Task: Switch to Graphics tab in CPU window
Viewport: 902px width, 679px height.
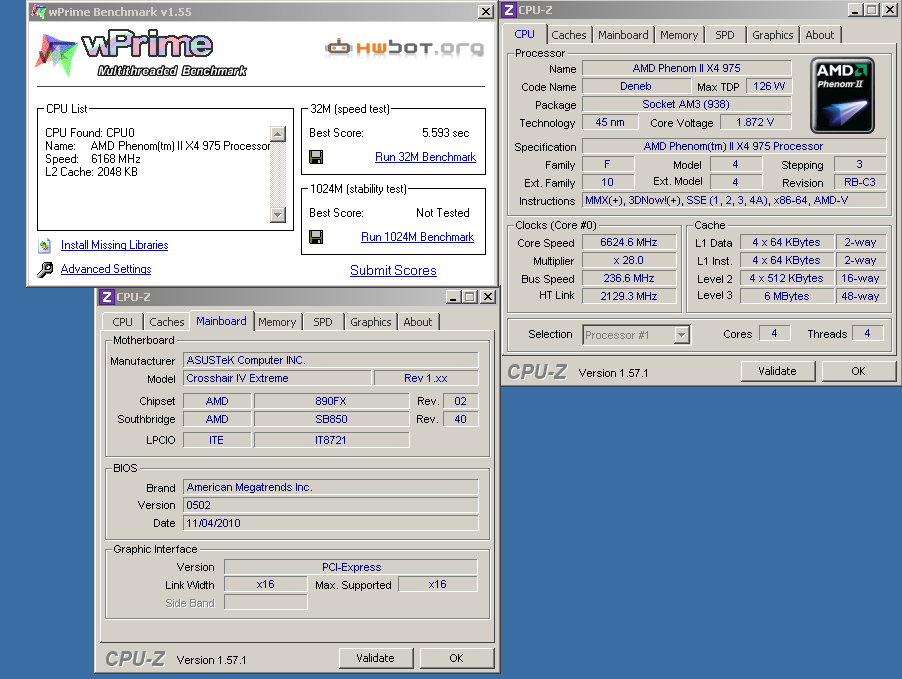Action: pyautogui.click(x=773, y=35)
